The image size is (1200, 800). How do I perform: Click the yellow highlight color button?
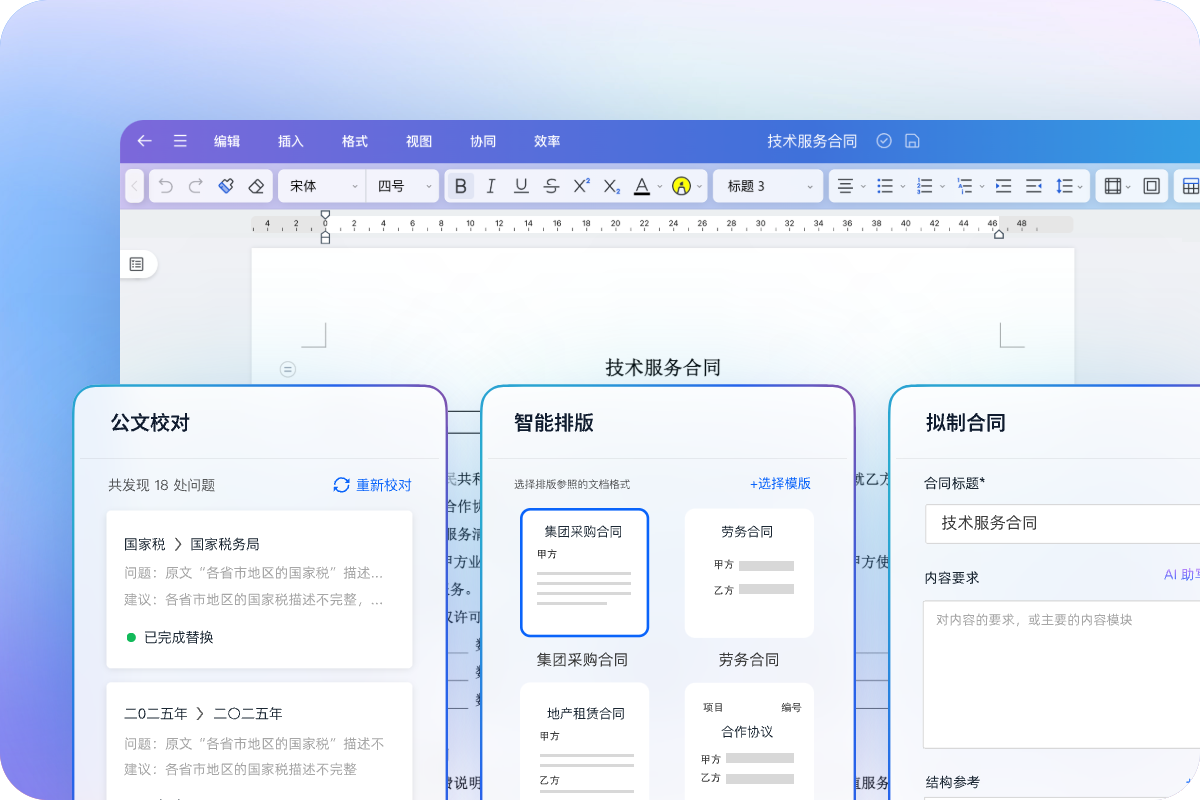click(682, 186)
